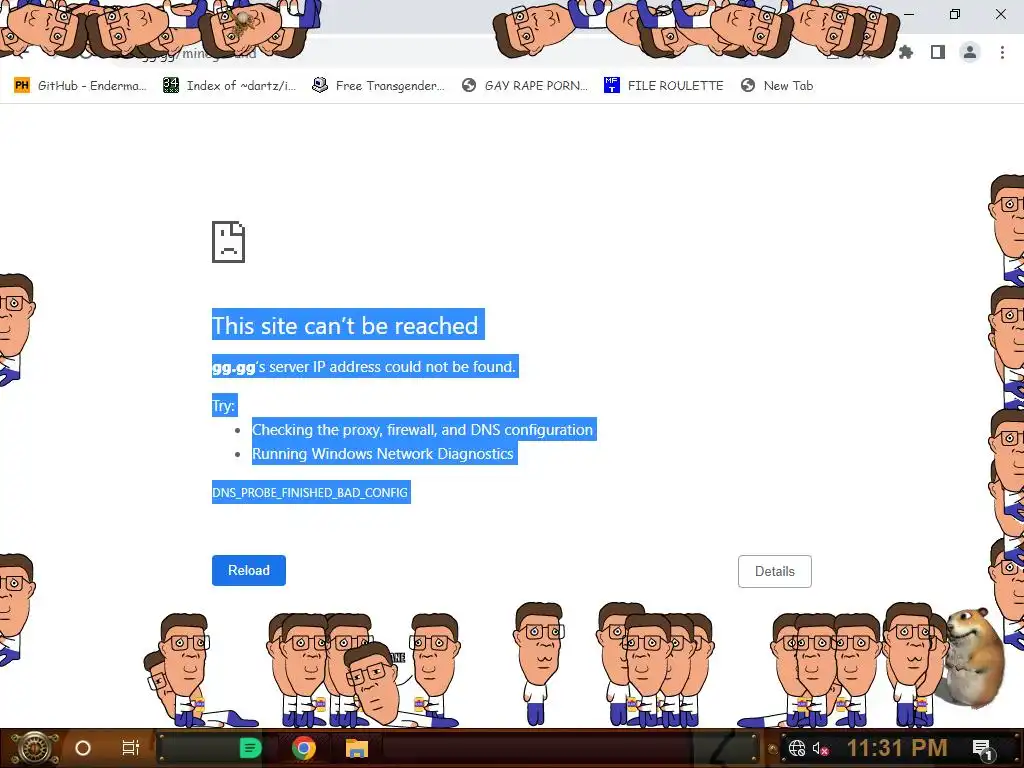
Task: Click the gg.gg's server IP address message
Action: (x=364, y=367)
